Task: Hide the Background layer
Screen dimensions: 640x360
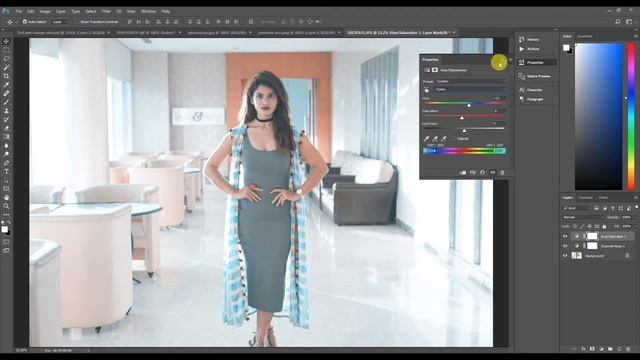Action: coord(565,256)
